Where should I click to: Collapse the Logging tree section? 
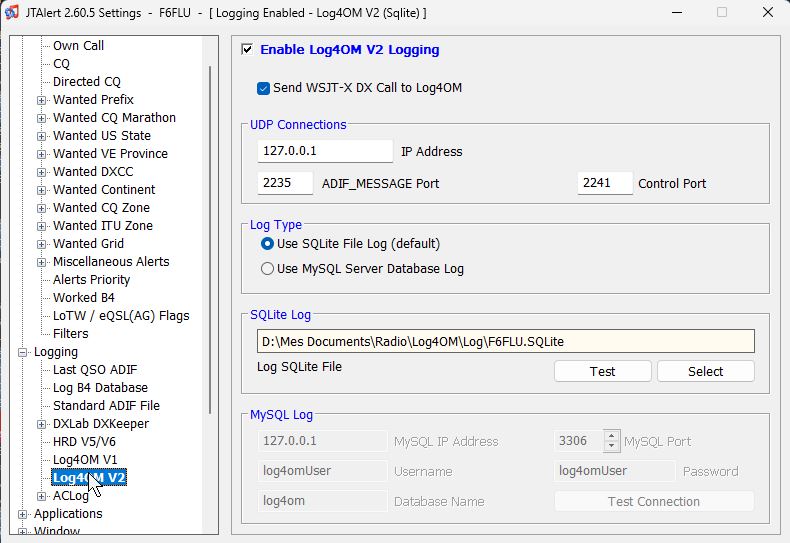click(23, 353)
